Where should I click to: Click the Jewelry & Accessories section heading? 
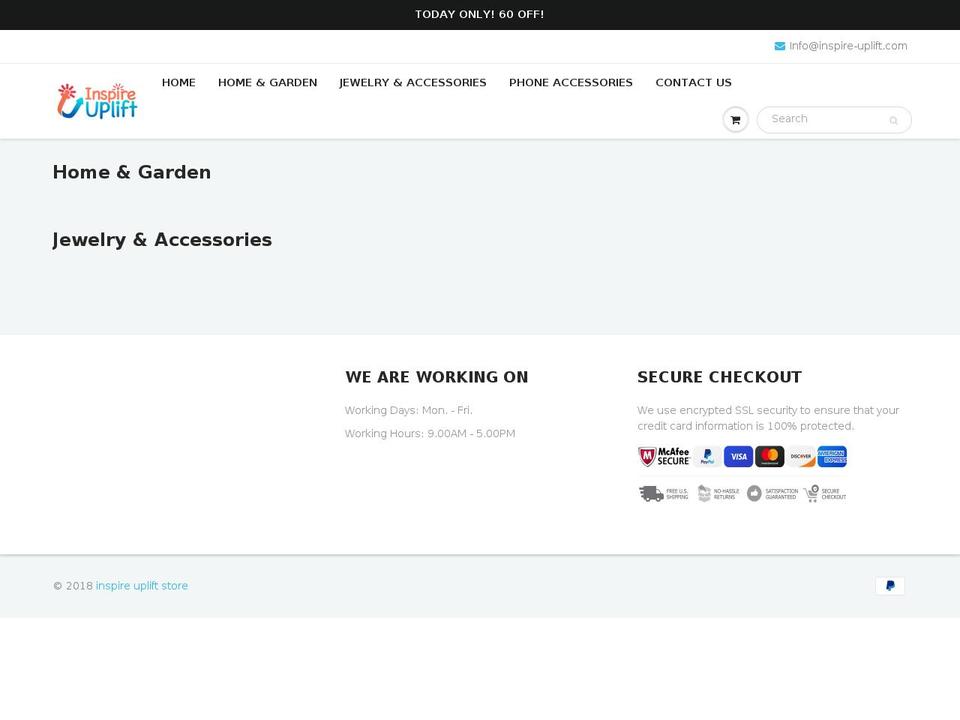click(x=162, y=240)
